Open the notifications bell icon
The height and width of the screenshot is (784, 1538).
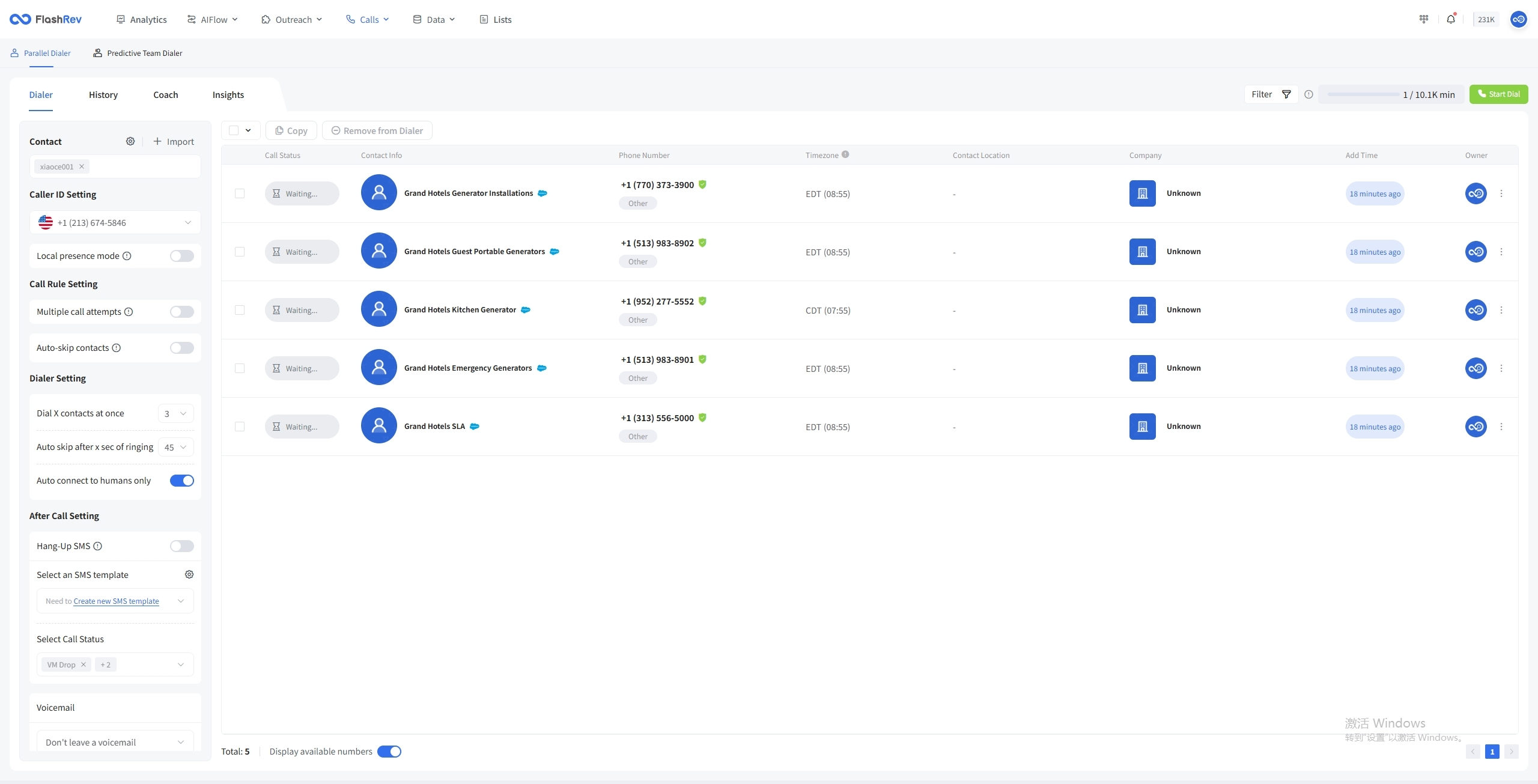pyautogui.click(x=1450, y=19)
